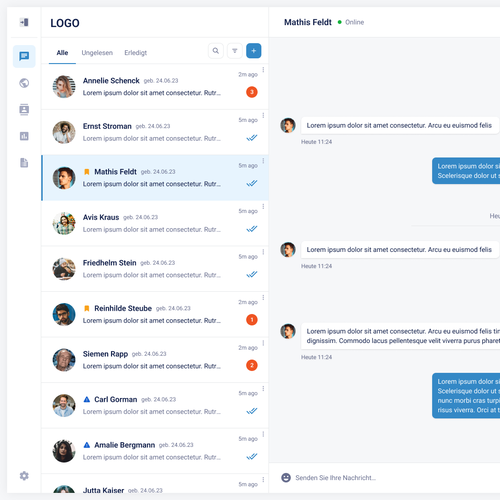Select Siemen Rapp in chat list
Screen dimensions: 500x500
155,360
